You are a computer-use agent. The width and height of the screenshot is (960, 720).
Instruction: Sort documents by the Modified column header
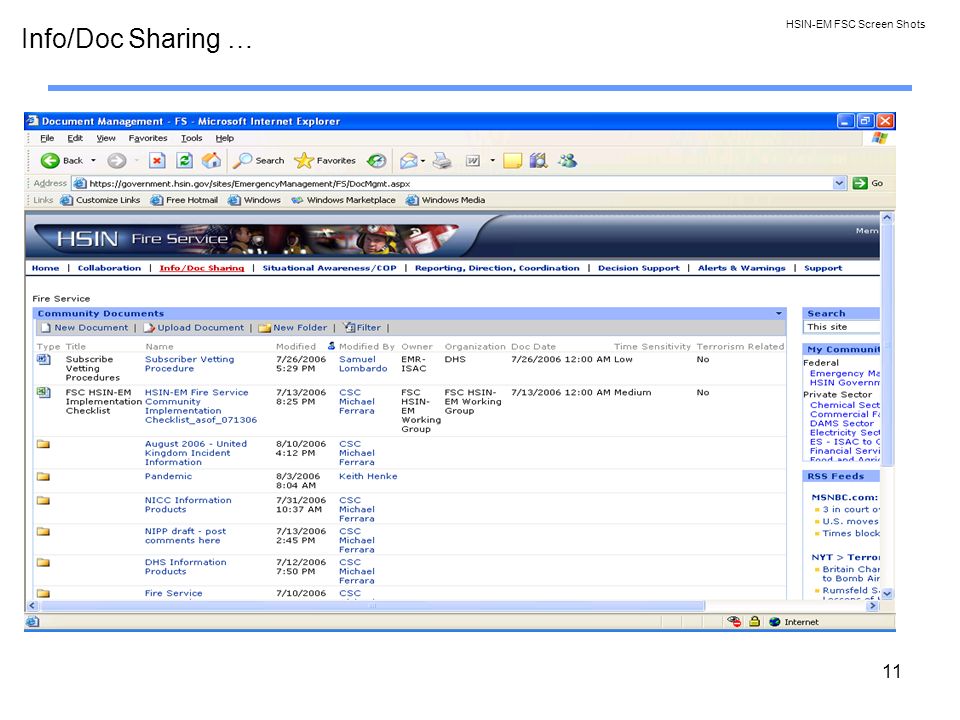[296, 347]
